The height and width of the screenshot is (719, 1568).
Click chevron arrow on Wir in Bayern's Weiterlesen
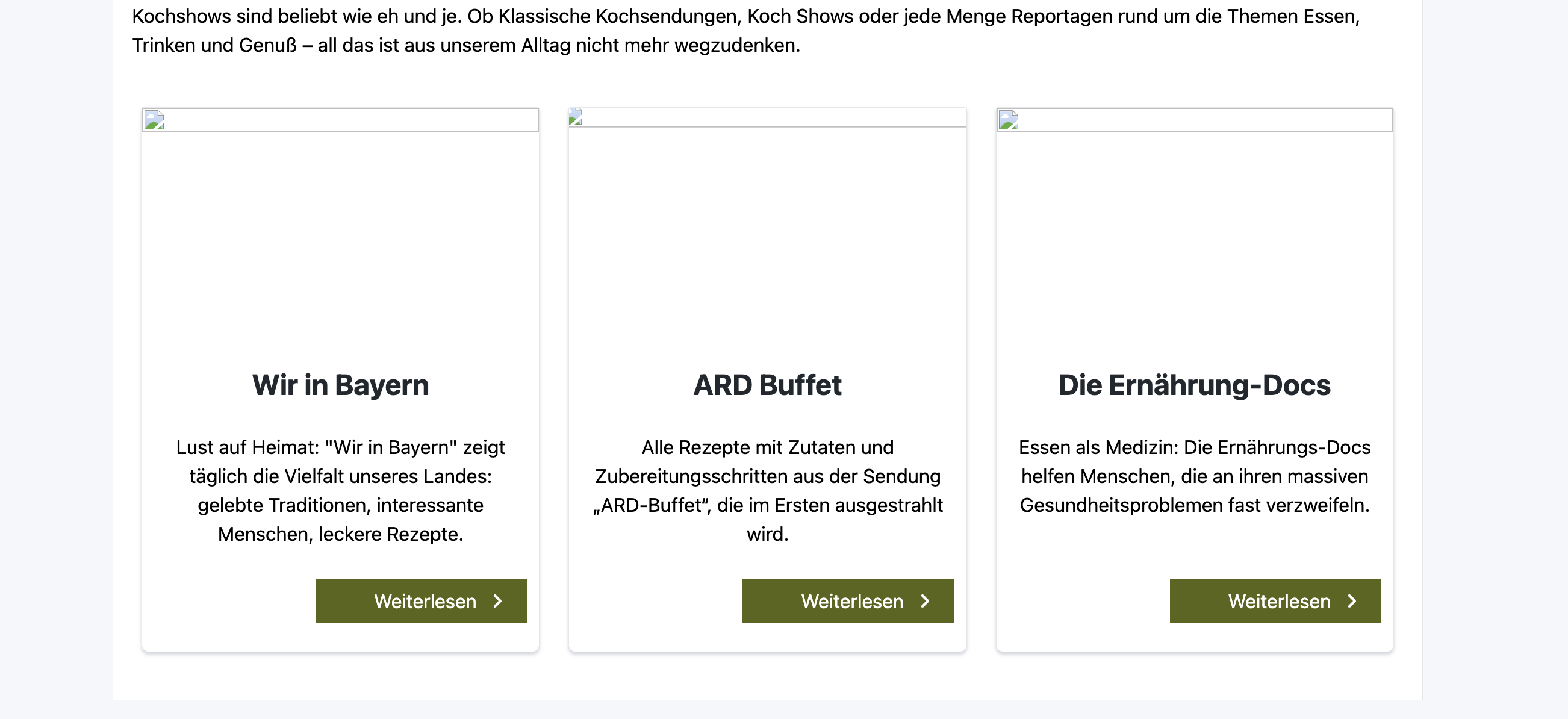tap(498, 601)
